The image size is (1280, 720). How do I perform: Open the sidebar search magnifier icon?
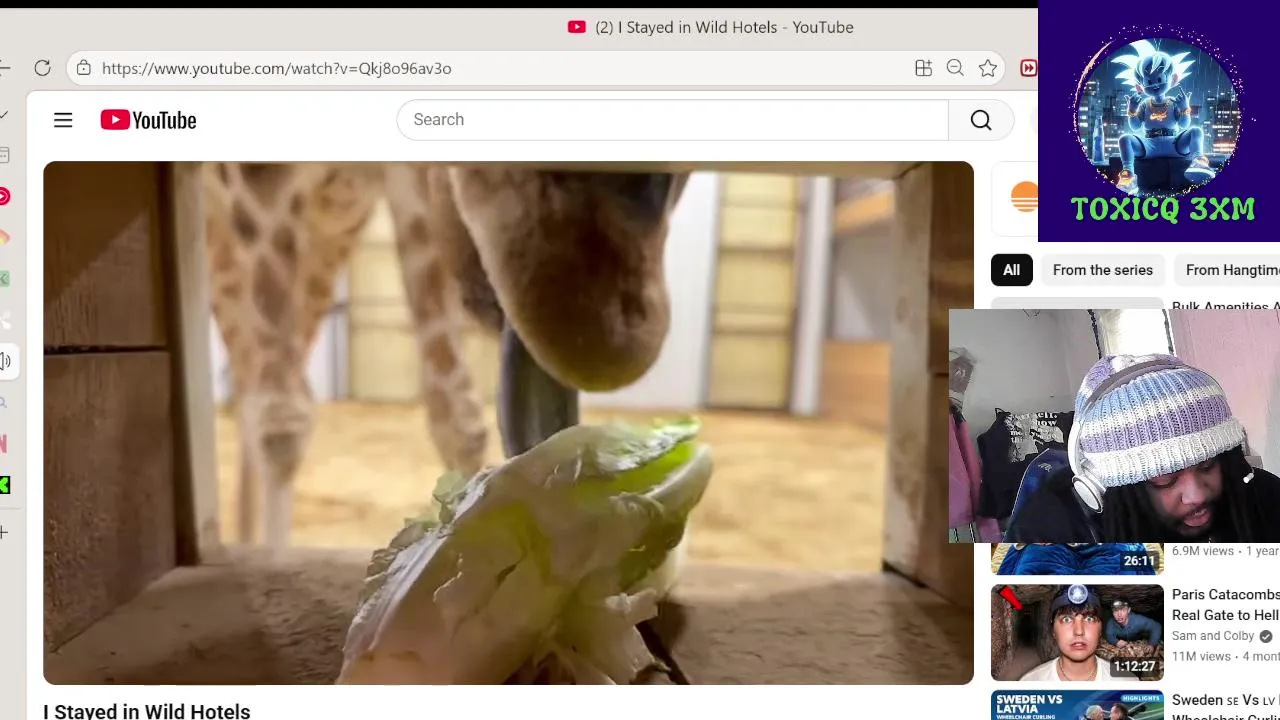tap(4, 402)
